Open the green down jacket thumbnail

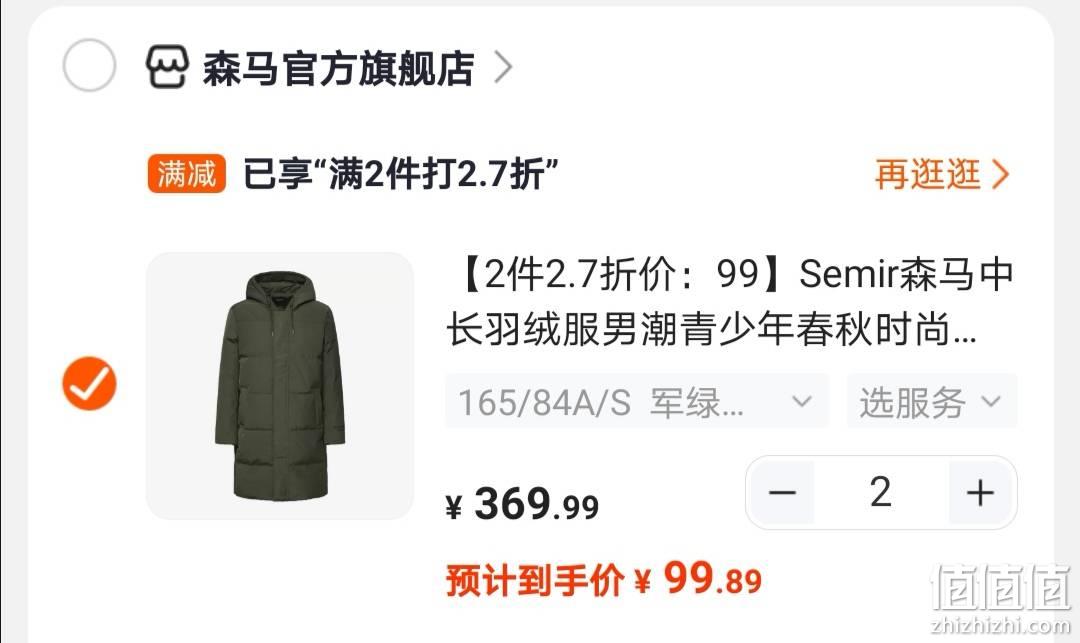click(280, 386)
